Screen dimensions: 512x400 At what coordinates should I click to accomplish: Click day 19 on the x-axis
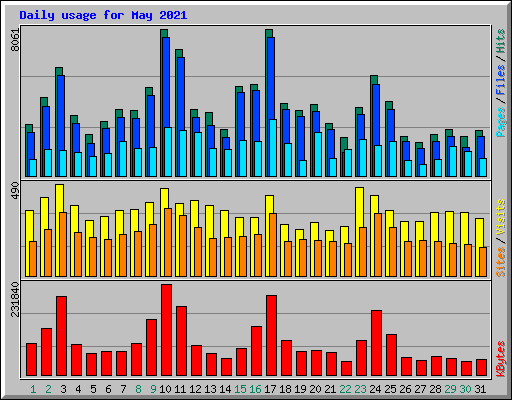pyautogui.click(x=300, y=389)
